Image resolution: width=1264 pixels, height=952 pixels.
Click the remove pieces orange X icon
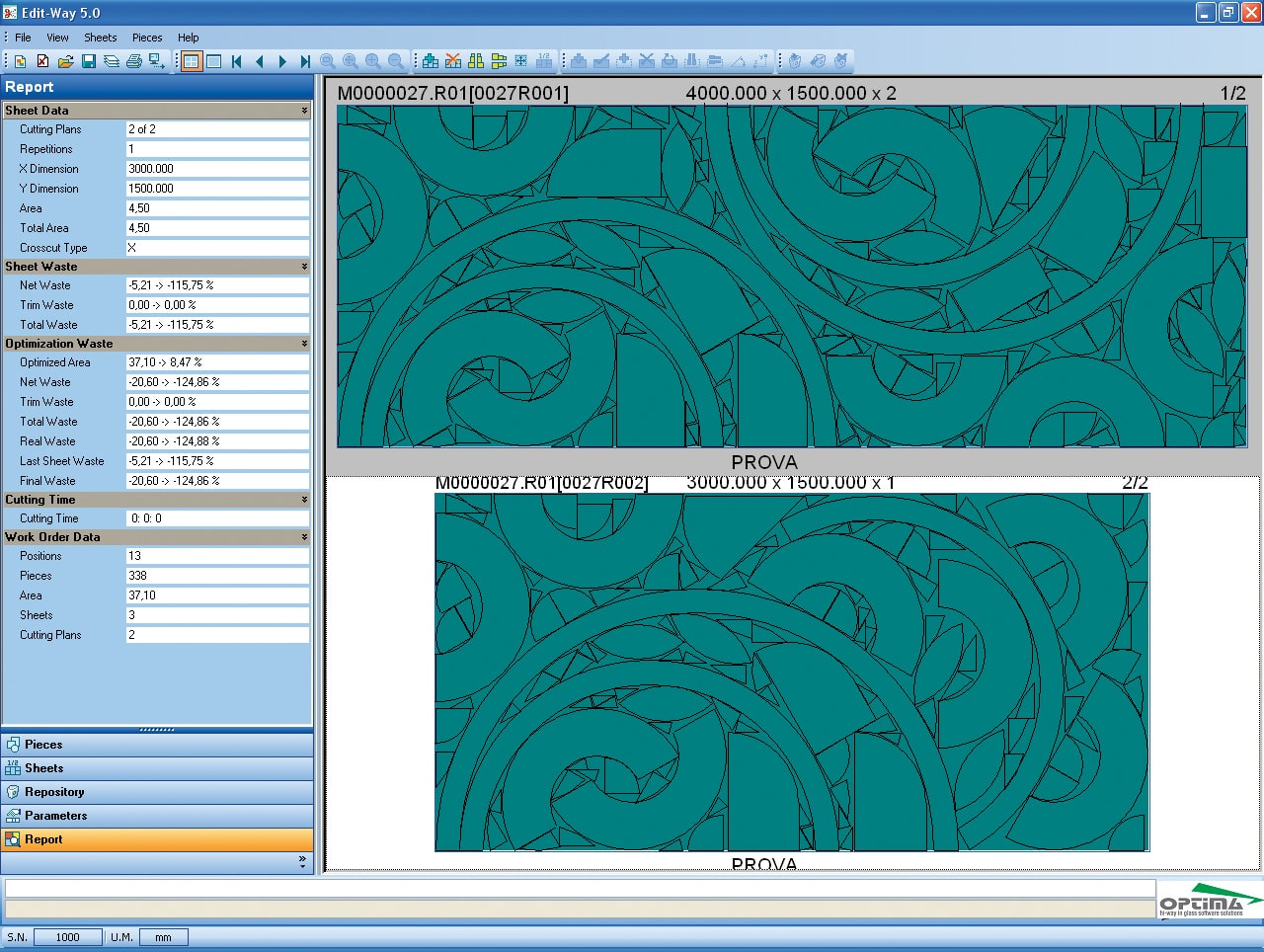click(x=453, y=61)
